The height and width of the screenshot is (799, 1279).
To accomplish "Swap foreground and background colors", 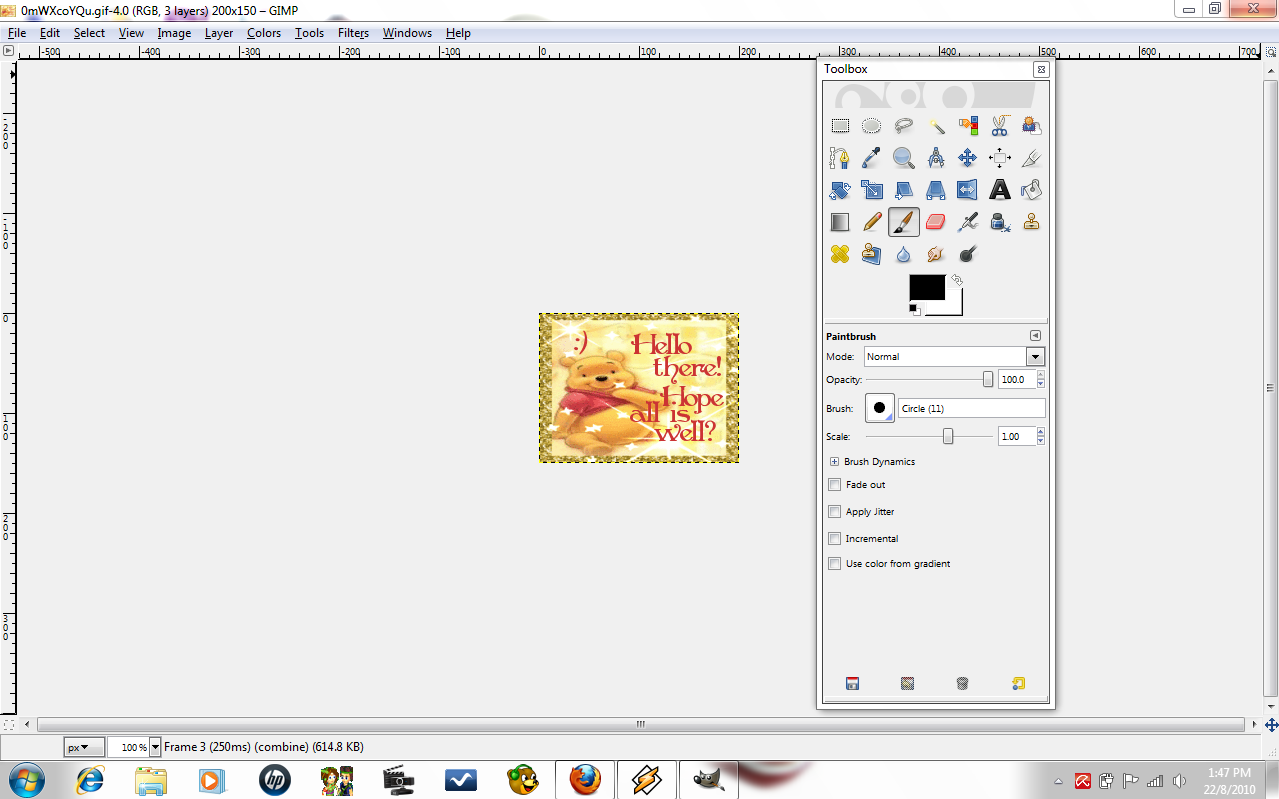I will (957, 281).
